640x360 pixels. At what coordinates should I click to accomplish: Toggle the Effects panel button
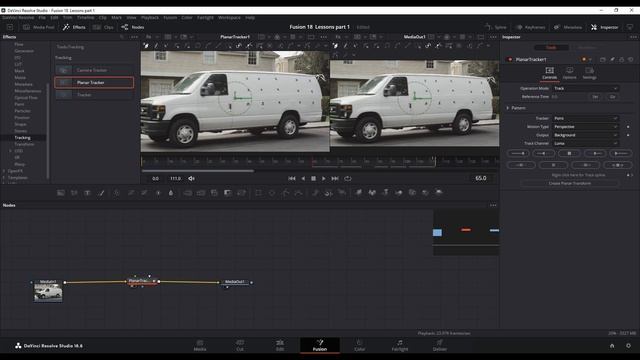(74, 27)
